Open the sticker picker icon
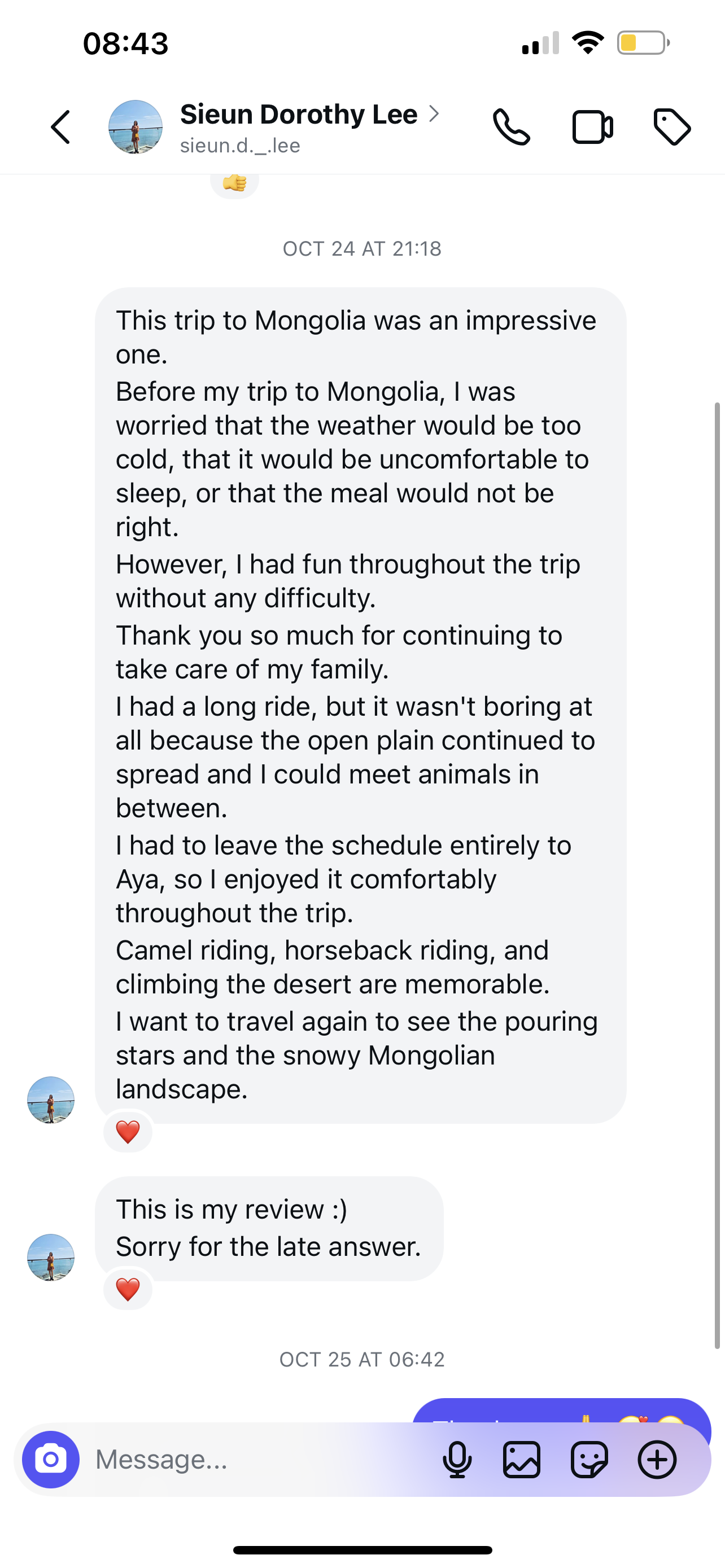This screenshot has height=1568, width=725. point(589,1459)
